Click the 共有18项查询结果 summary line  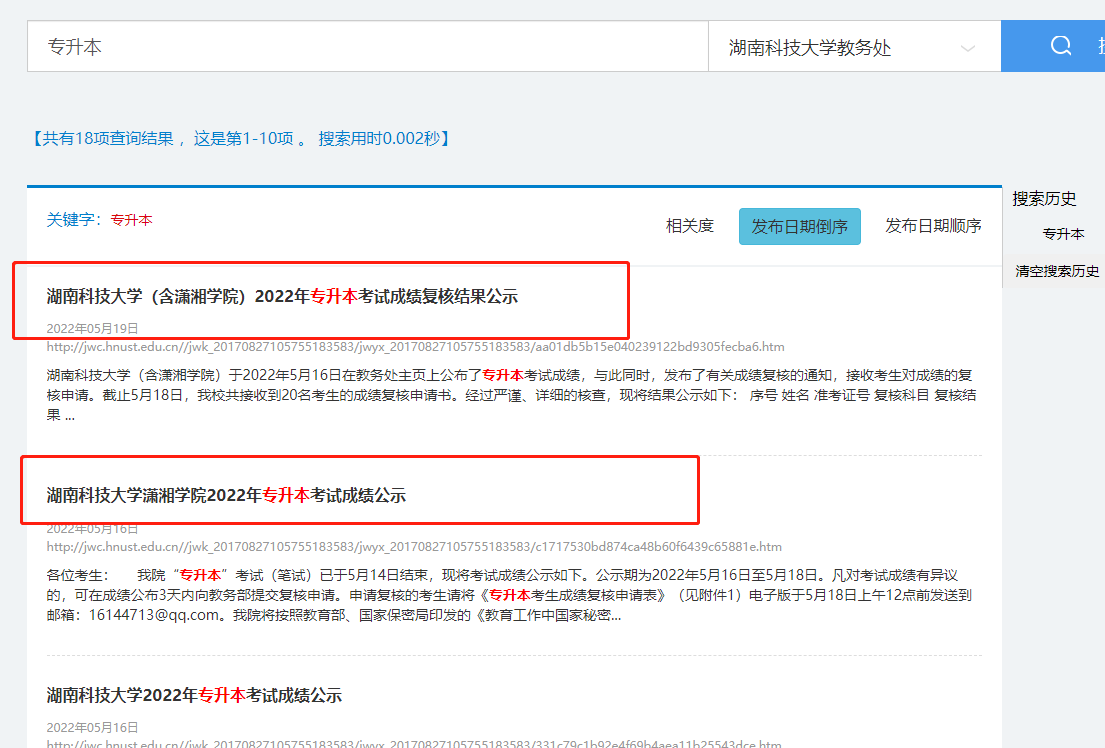tap(241, 138)
